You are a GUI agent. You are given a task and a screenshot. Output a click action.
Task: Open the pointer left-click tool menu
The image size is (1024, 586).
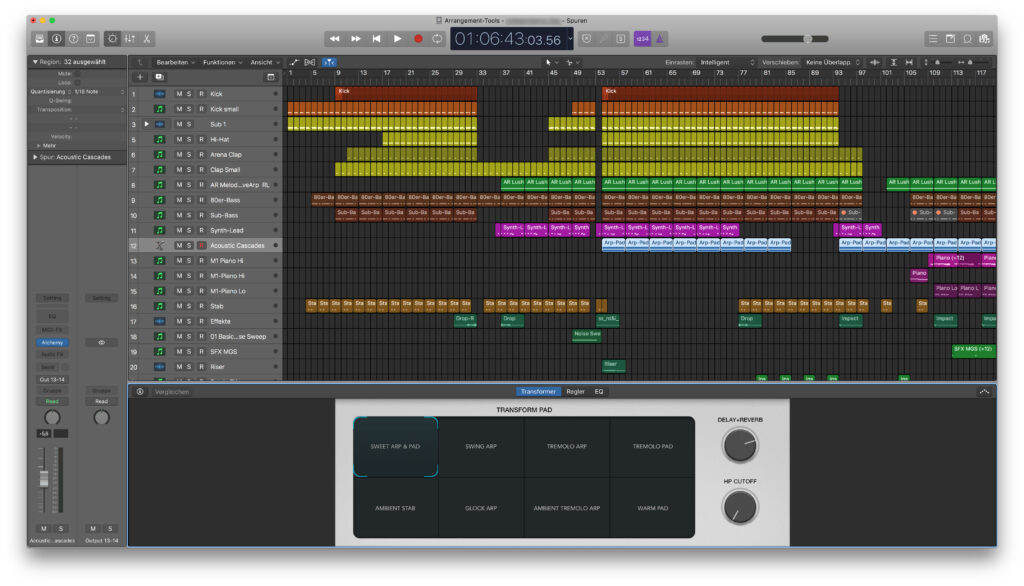tap(551, 62)
